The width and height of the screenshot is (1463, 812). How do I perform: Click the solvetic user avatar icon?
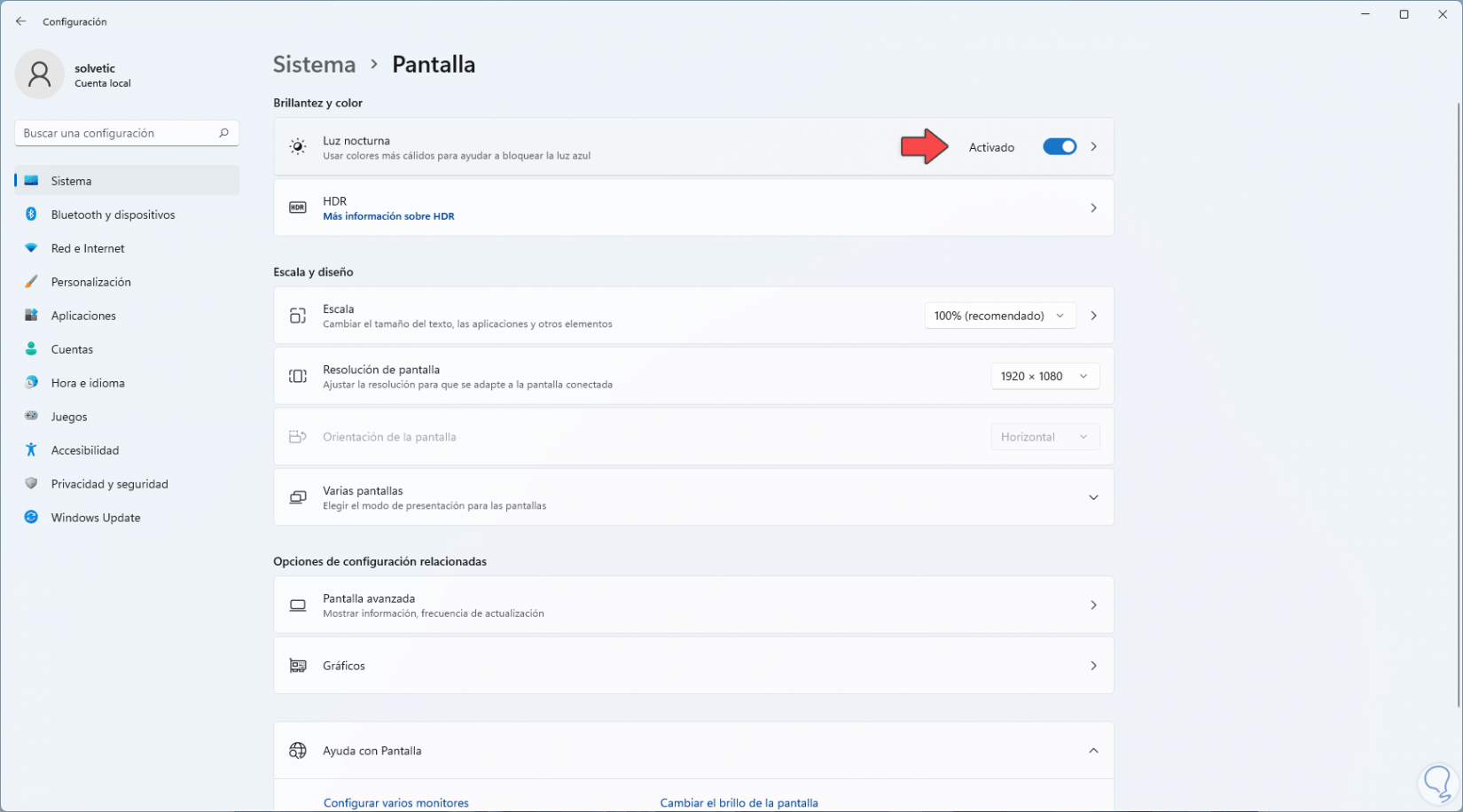coord(39,74)
